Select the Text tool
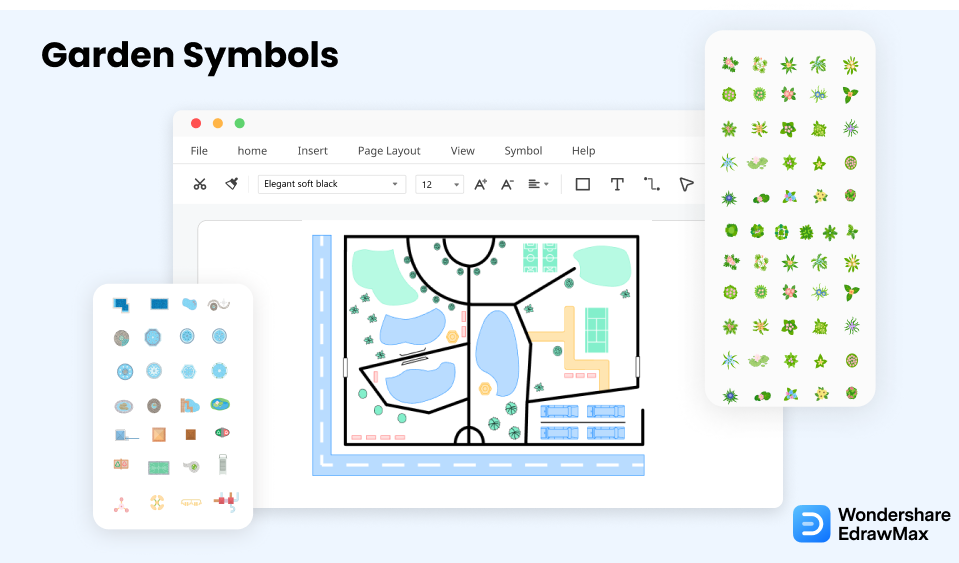This screenshot has width=959, height=563. tap(617, 184)
